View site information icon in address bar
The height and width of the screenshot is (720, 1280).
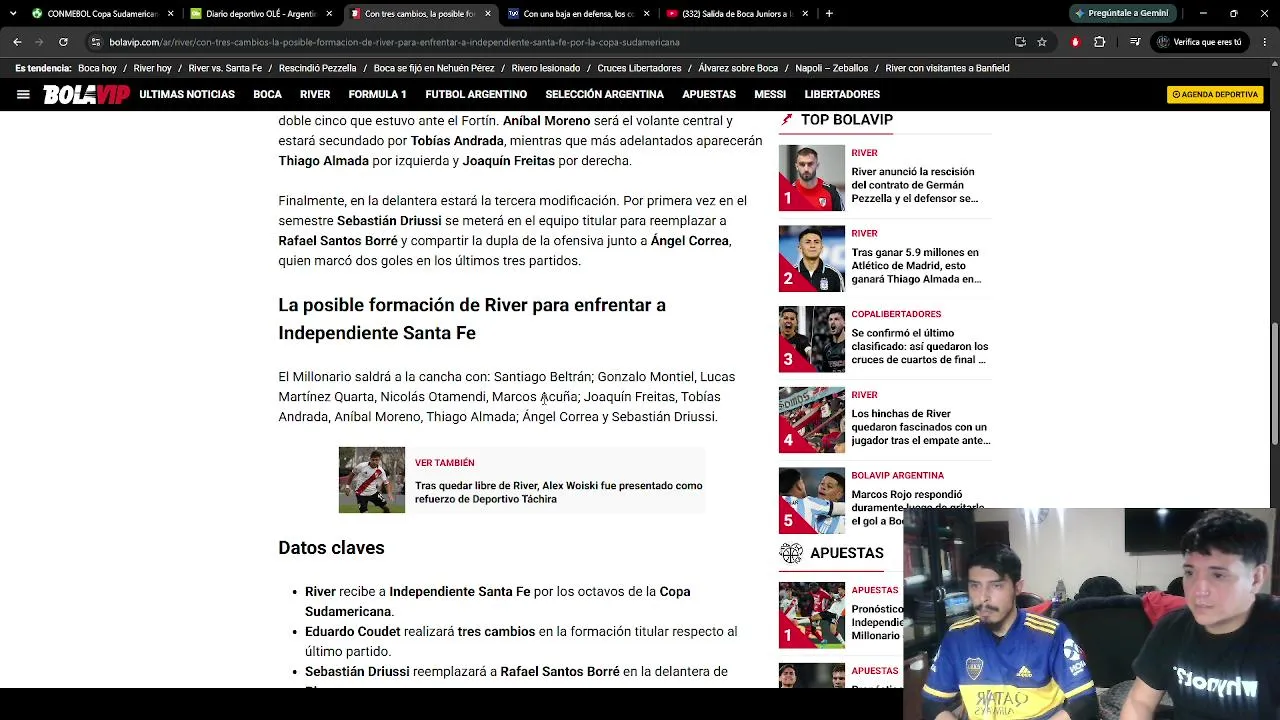(x=96, y=42)
